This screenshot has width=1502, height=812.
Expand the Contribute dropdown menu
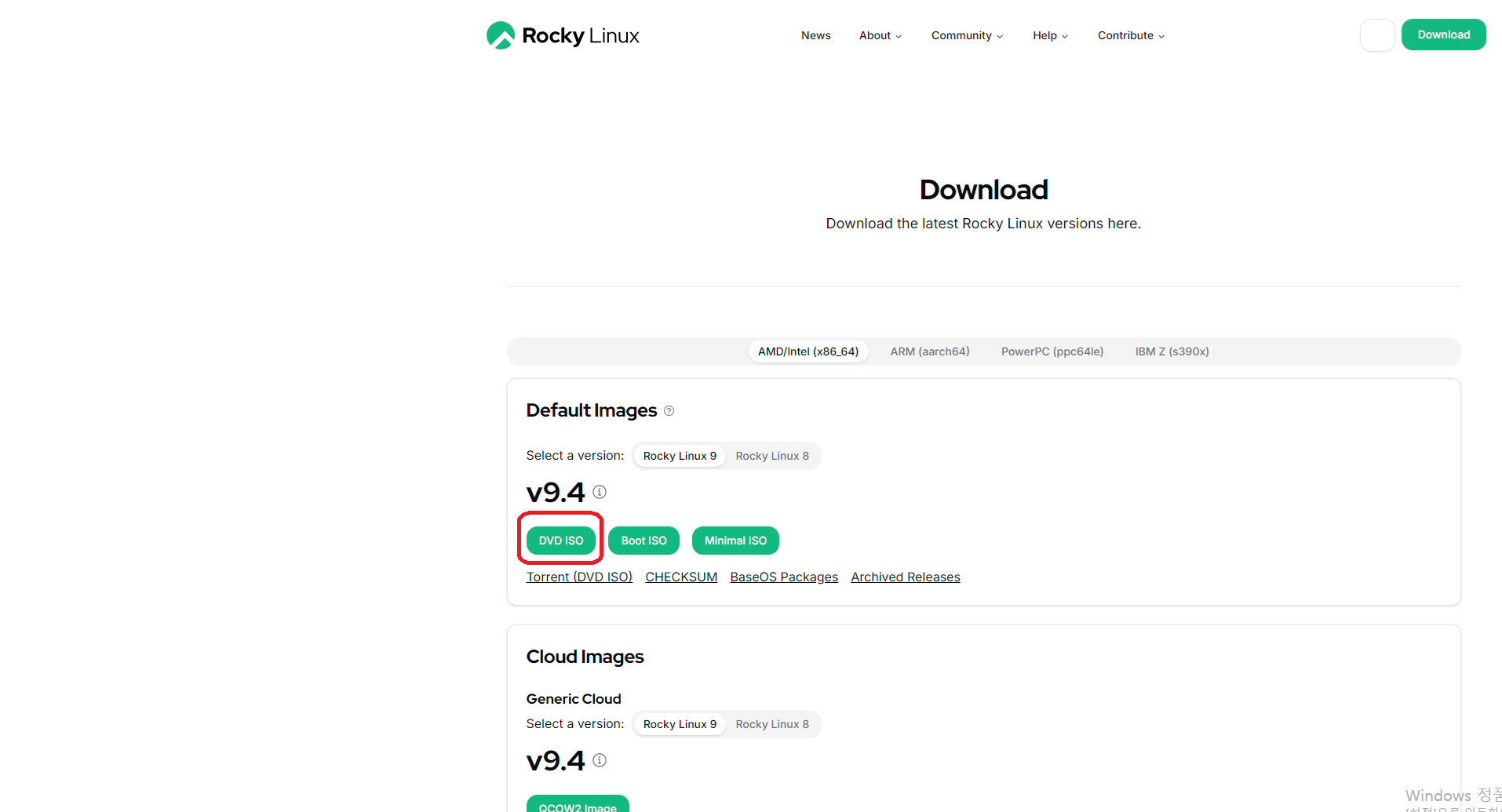(x=1131, y=35)
